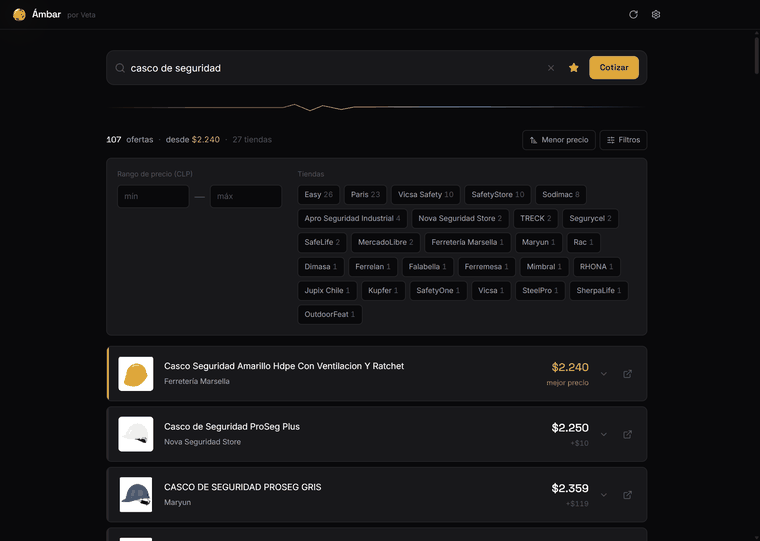
Task: Click the Nova Seguridad Store seller name
Action: pyautogui.click(x=202, y=442)
